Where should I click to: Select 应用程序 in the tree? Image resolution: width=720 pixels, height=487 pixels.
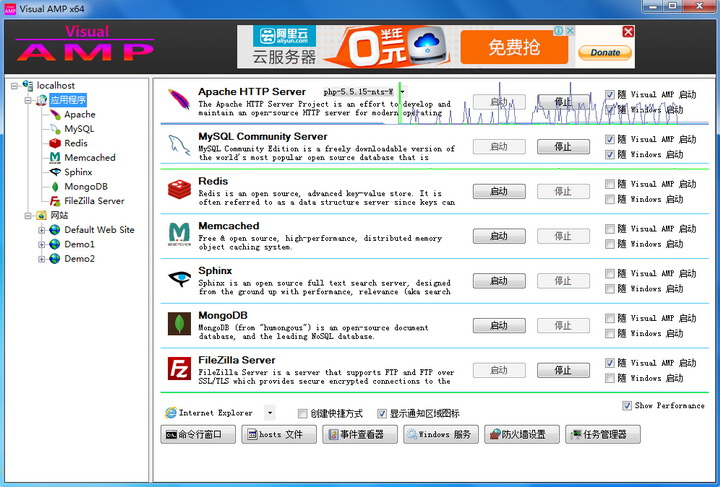[x=68, y=100]
